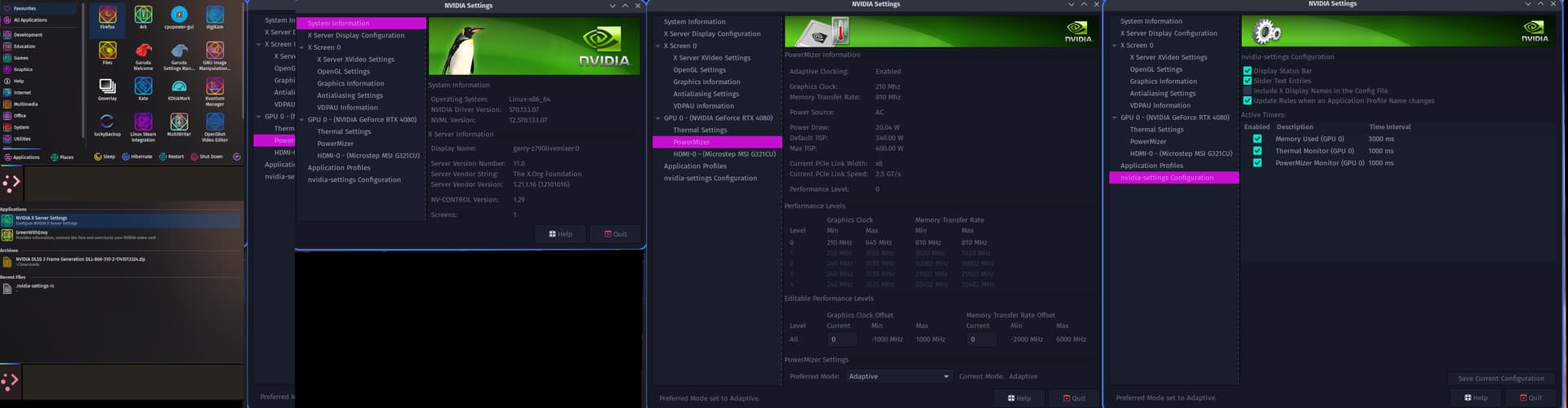Select HDMI-0 (Microstep MSI G321CU) in the Configuration window

point(1181,153)
